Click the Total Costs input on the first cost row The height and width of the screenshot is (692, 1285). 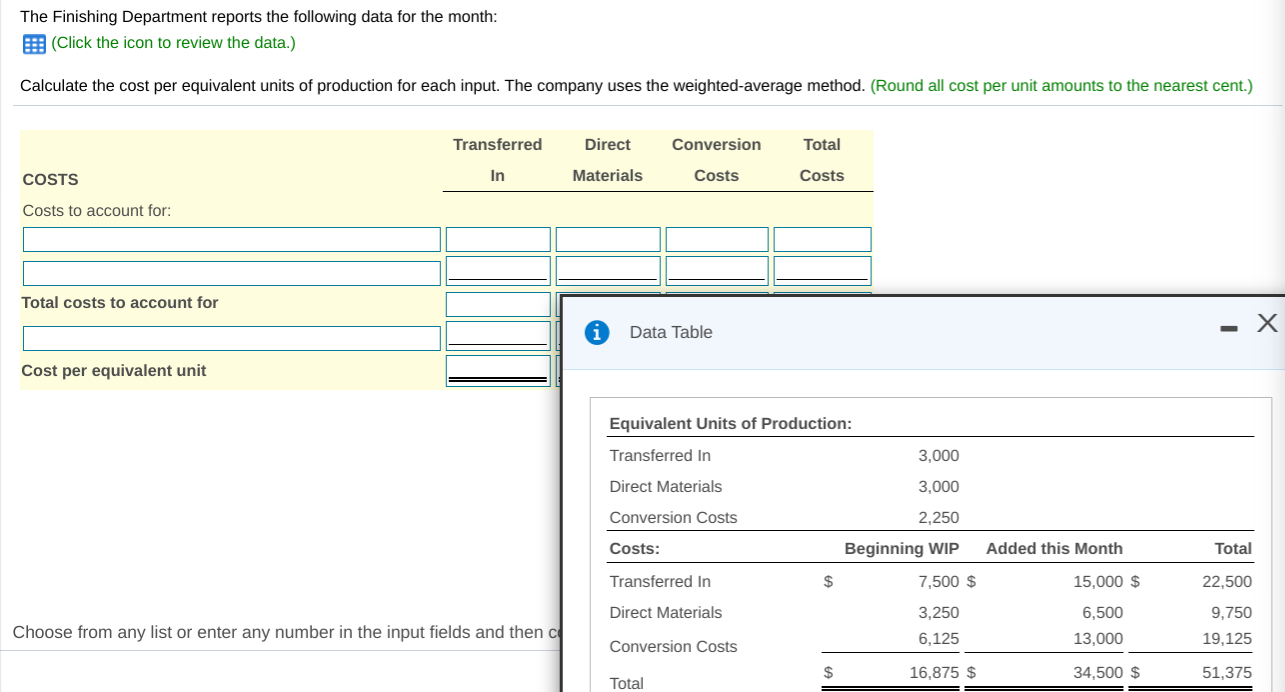(821, 239)
